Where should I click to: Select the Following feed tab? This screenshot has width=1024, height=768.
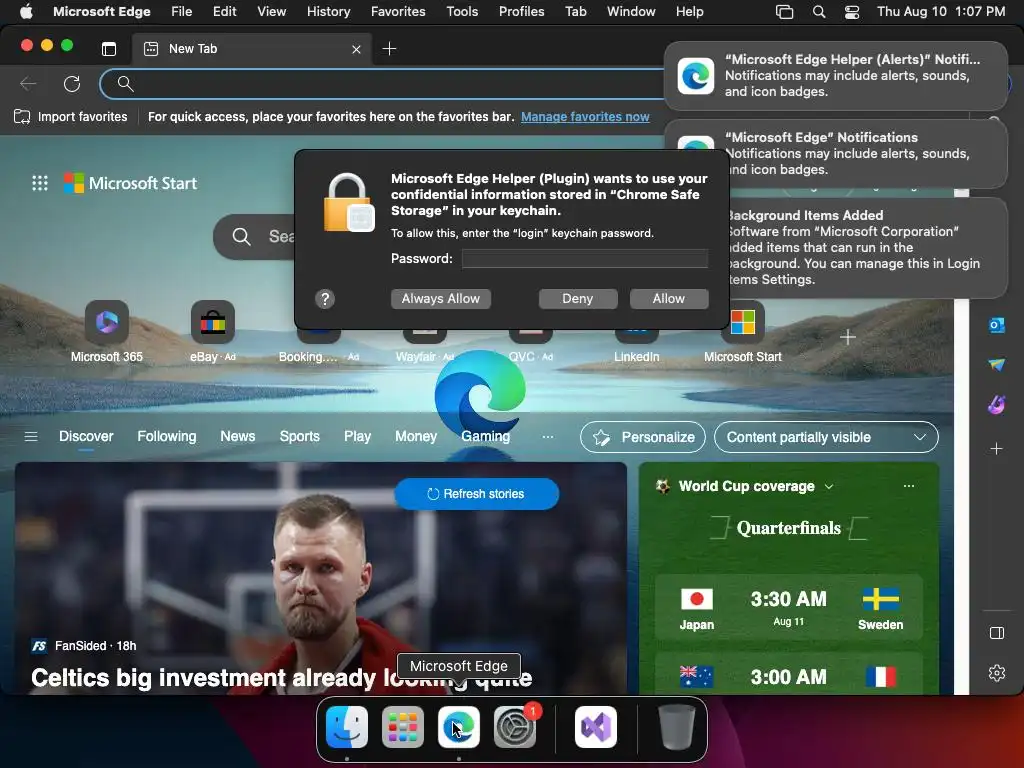[x=167, y=436]
